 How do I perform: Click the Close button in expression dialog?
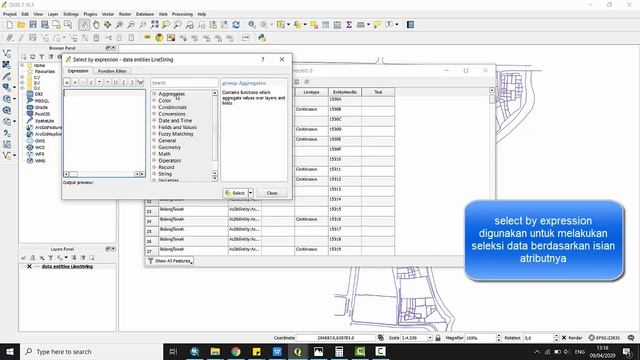coord(272,193)
